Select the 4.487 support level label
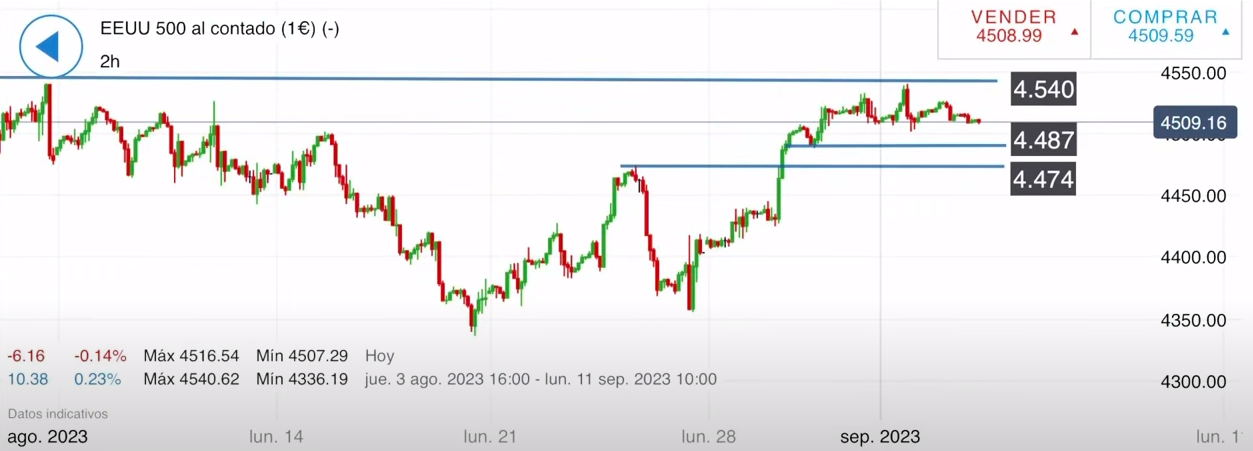Screen dimensions: 1253x451 point(1043,141)
